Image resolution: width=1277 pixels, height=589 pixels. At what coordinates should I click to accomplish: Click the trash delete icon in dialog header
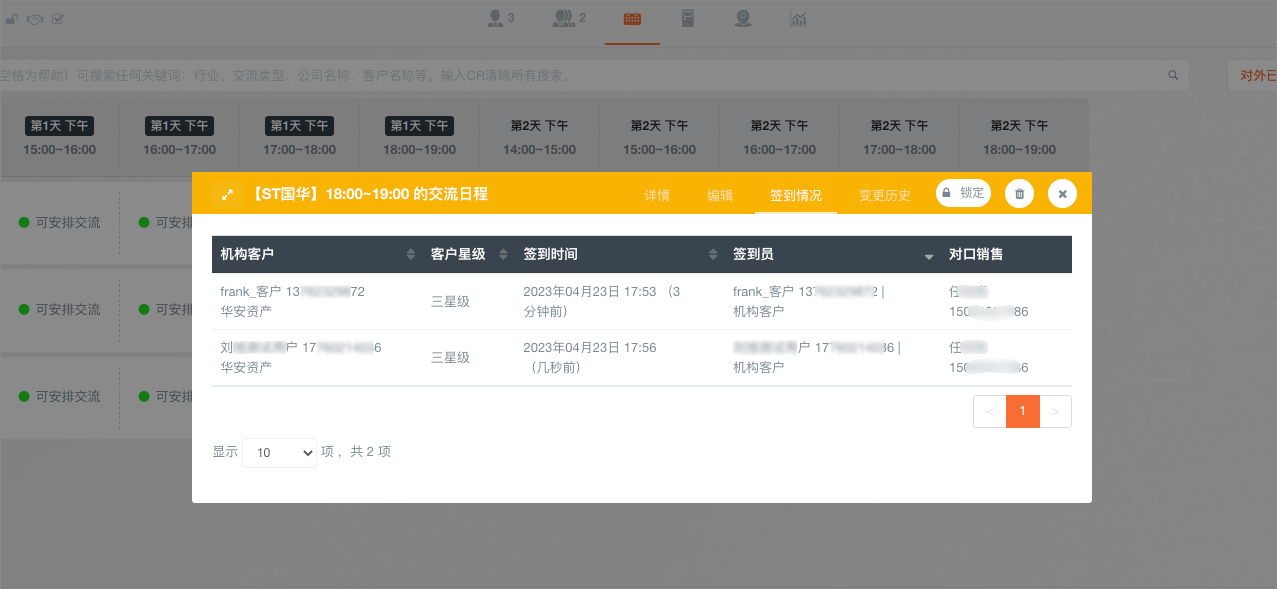(x=1019, y=194)
